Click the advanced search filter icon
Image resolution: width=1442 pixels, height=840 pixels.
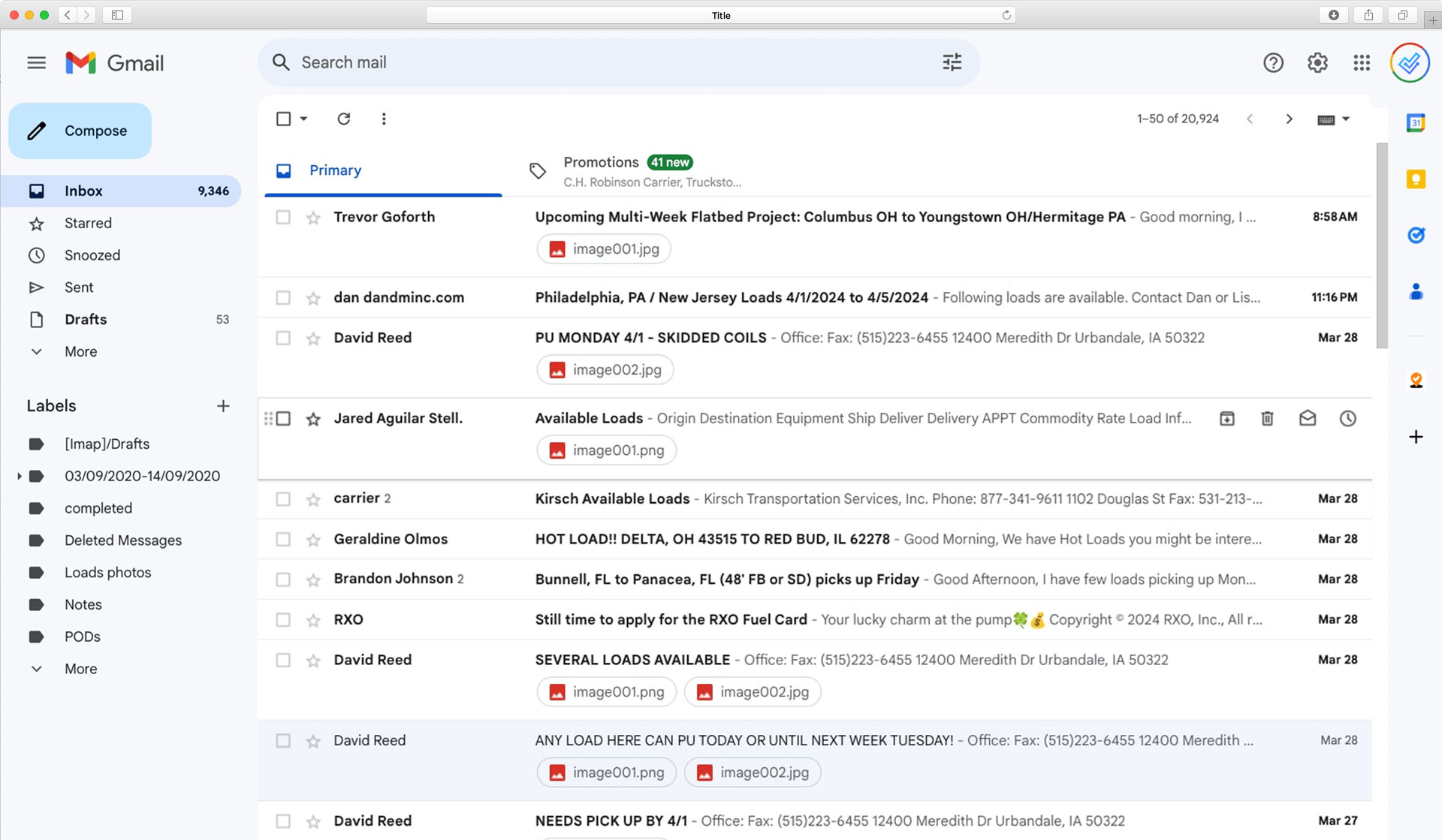pos(951,62)
